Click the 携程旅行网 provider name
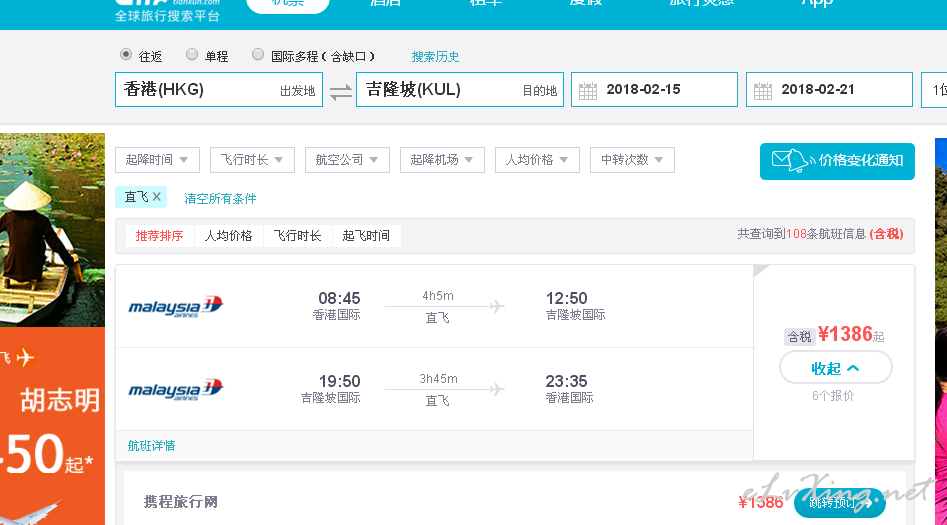Viewport: 947px width, 525px height. [x=181, y=502]
